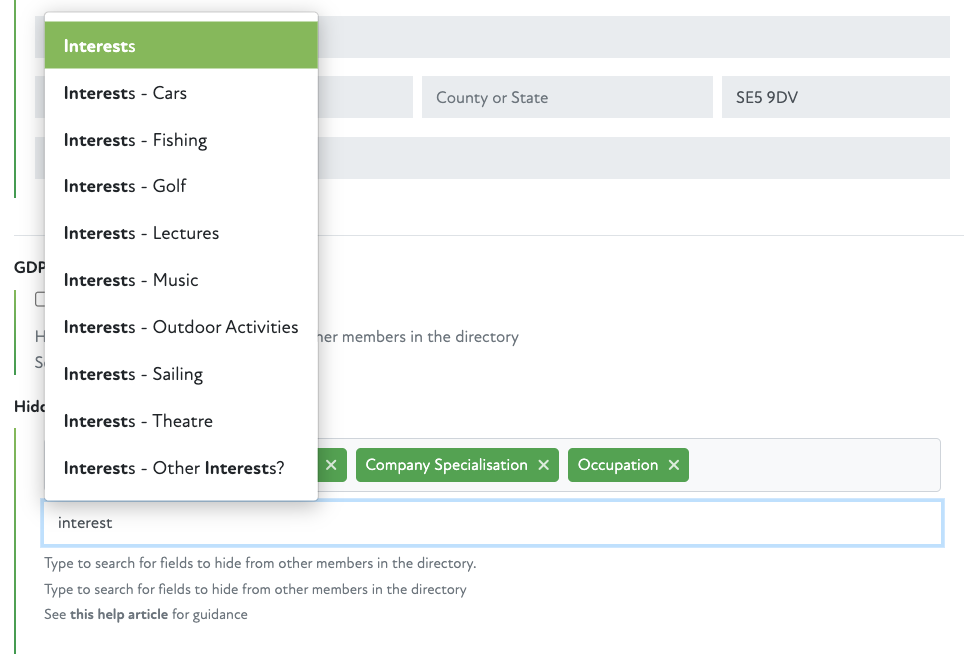This screenshot has height=671, width=964.
Task: Click the postcode field showing SE5 9DV
Action: click(x=835, y=98)
